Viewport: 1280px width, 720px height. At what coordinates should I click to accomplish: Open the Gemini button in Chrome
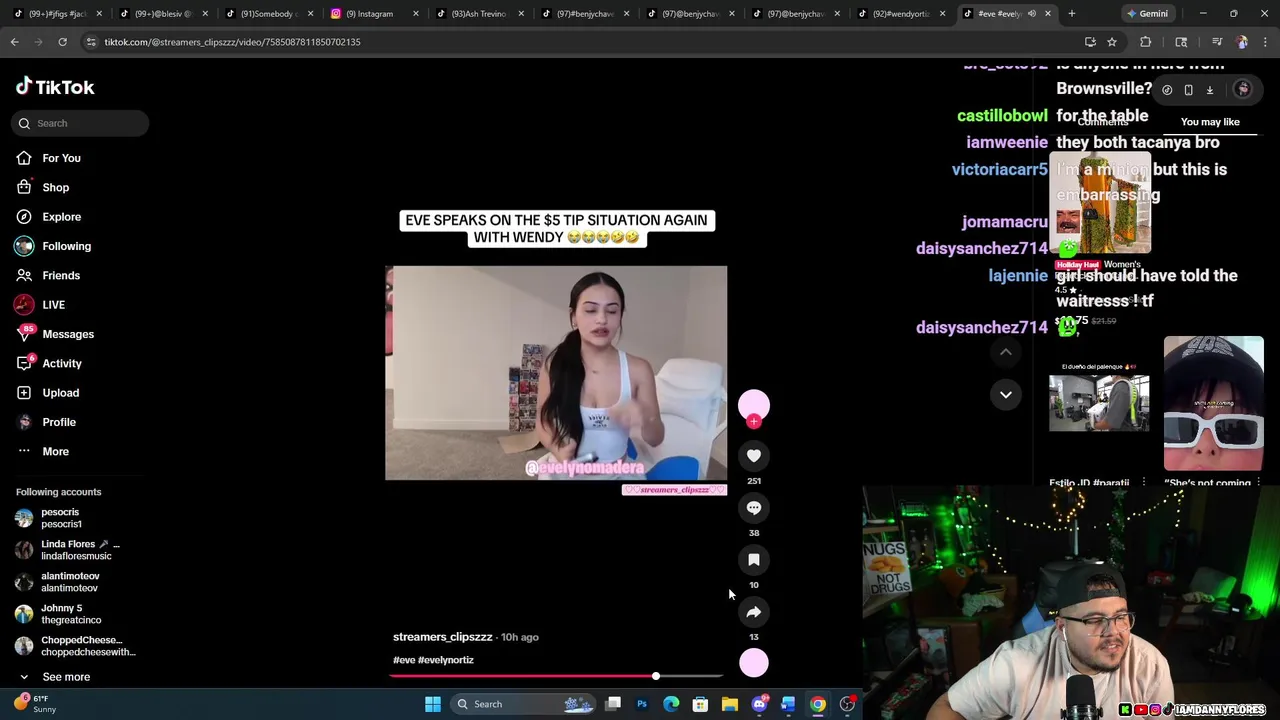click(1147, 14)
